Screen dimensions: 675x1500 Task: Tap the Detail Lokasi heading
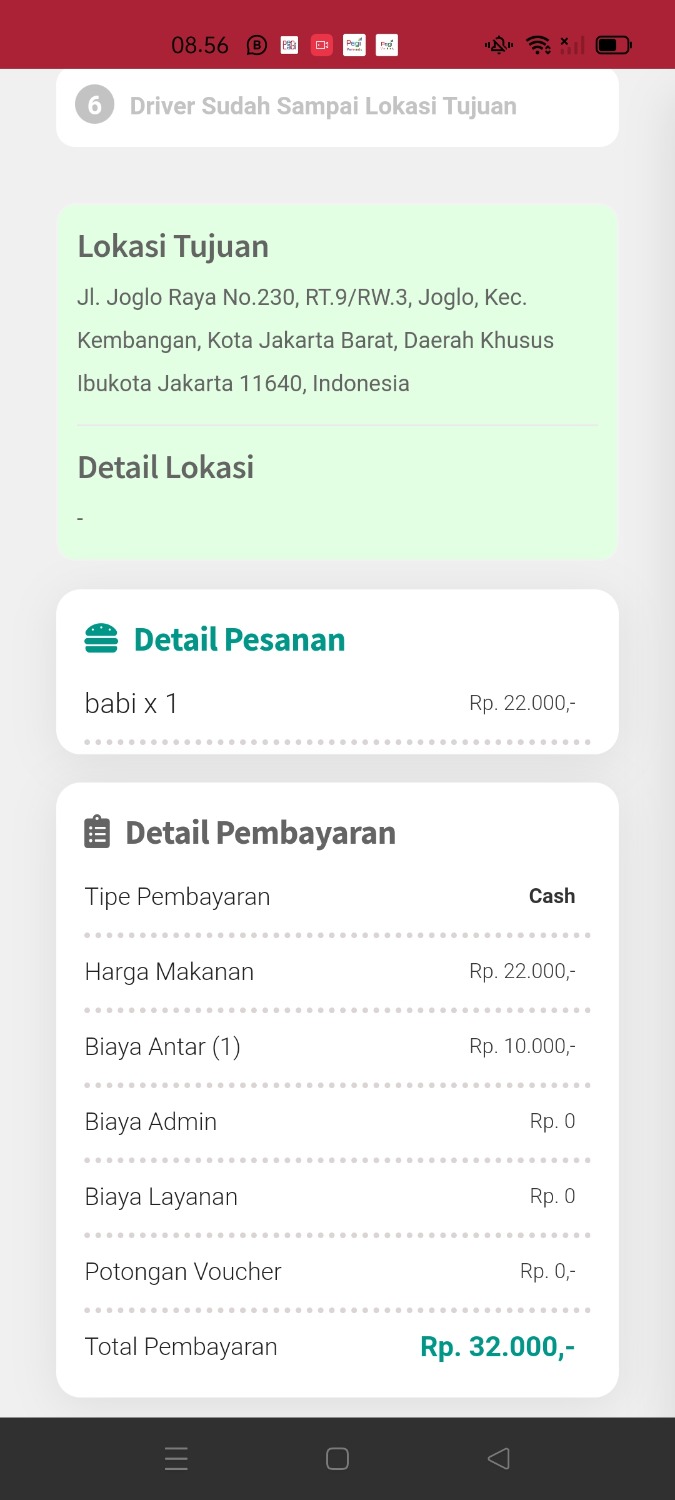pos(166,467)
